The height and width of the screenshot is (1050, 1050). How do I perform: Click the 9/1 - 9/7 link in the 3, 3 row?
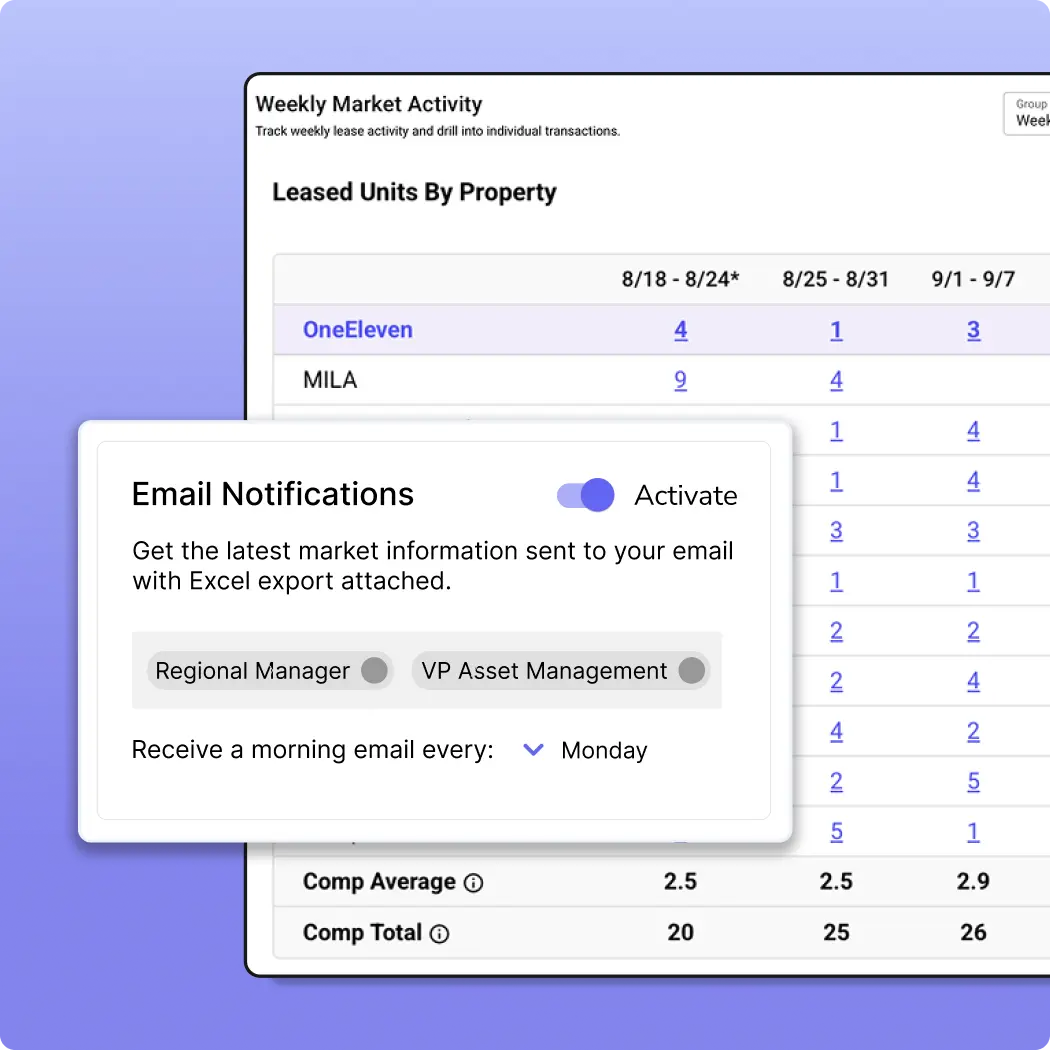point(973,530)
